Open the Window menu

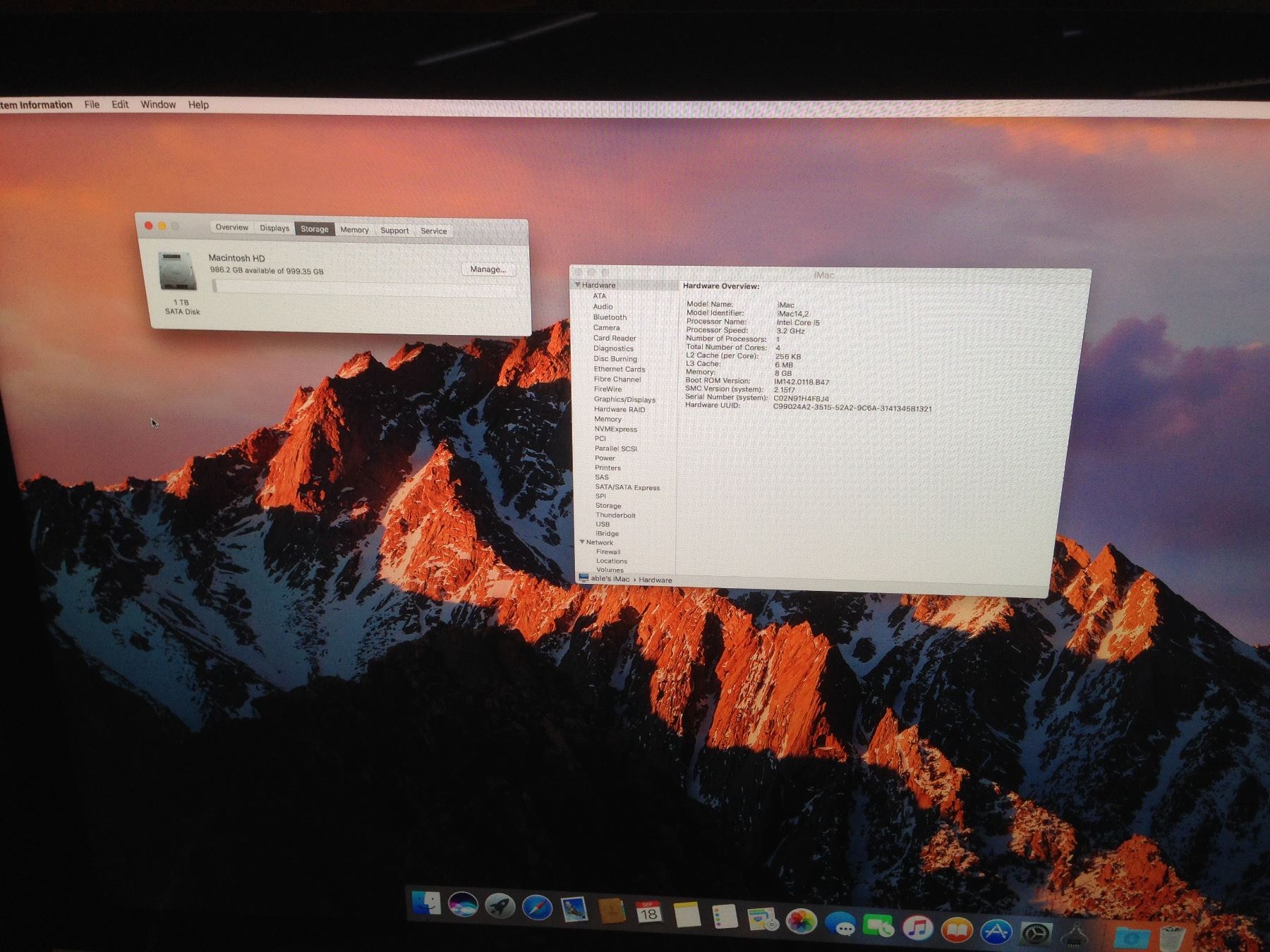click(x=158, y=104)
